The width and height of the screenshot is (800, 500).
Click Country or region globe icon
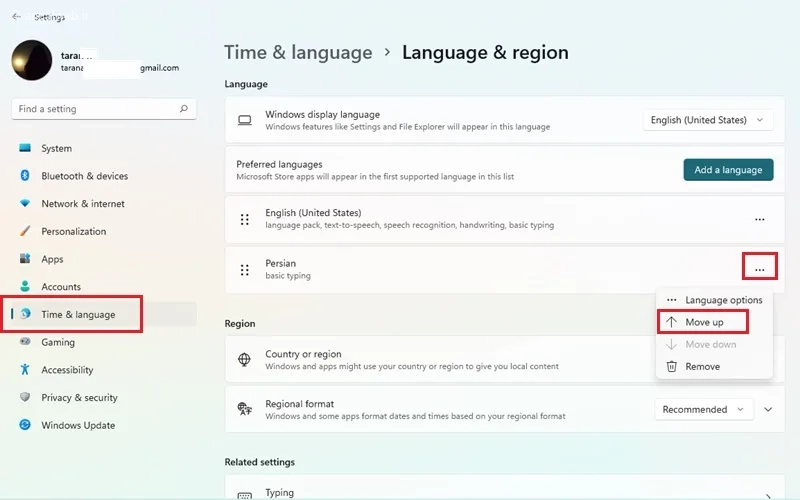[244, 360]
